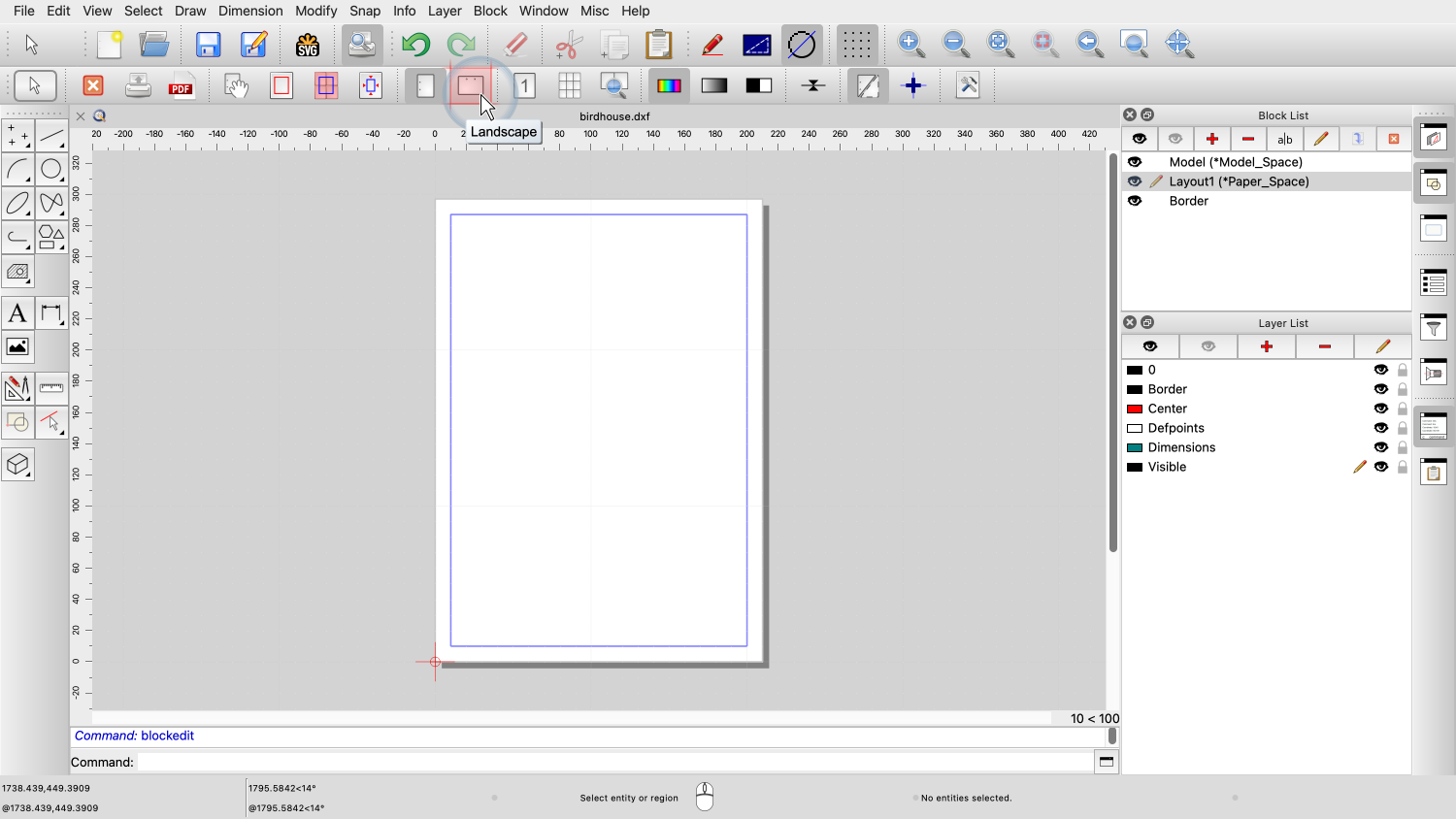1456x819 pixels.
Task: Expand the Arc tools palette
Action: pyautogui.click(x=17, y=170)
